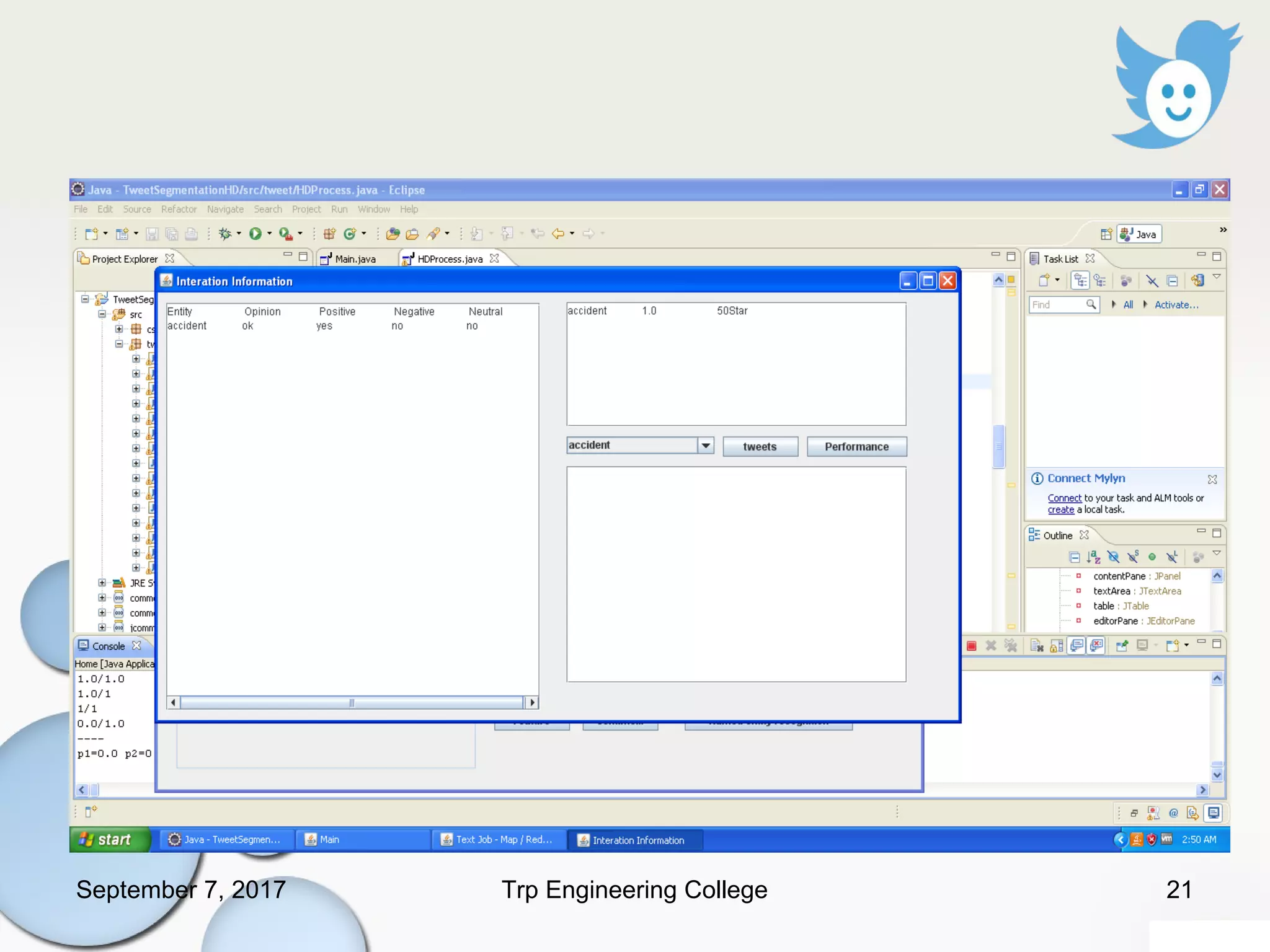1270x952 pixels.
Task: Toggle Scroll Lock in Console toolbar
Action: (1056, 646)
